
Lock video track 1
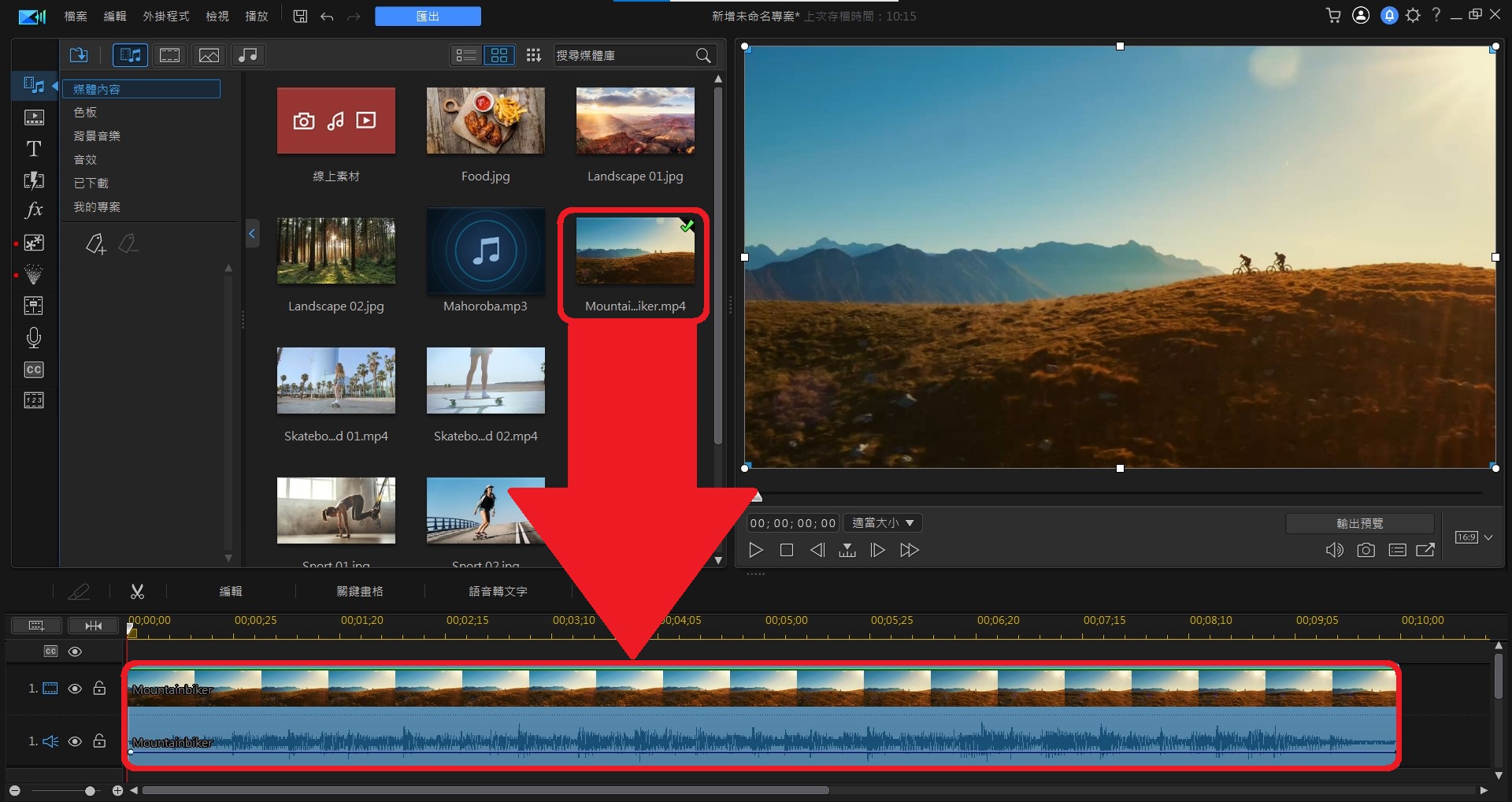tap(99, 689)
